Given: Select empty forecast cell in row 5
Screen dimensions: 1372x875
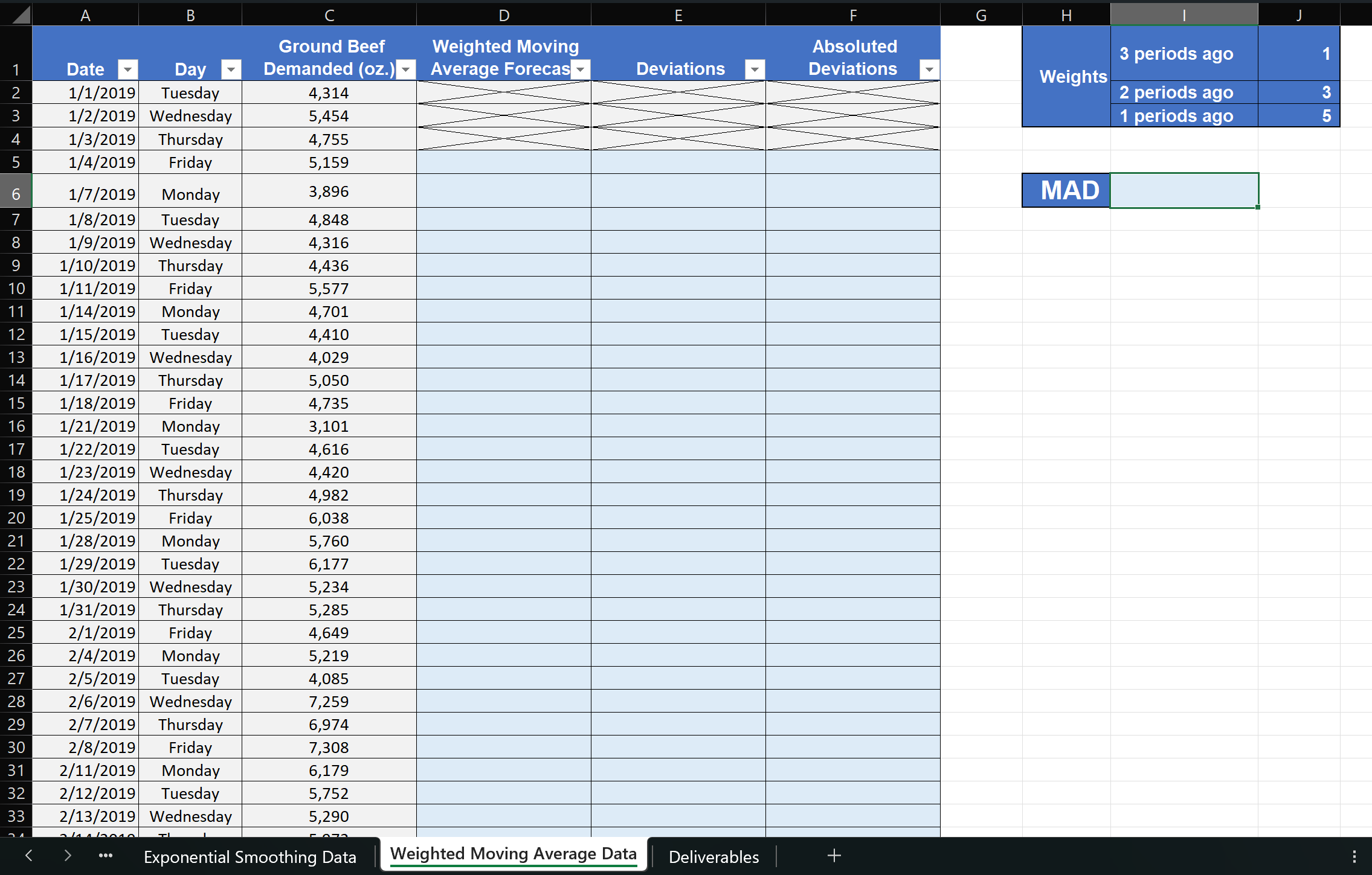Looking at the screenshot, I should pos(504,162).
